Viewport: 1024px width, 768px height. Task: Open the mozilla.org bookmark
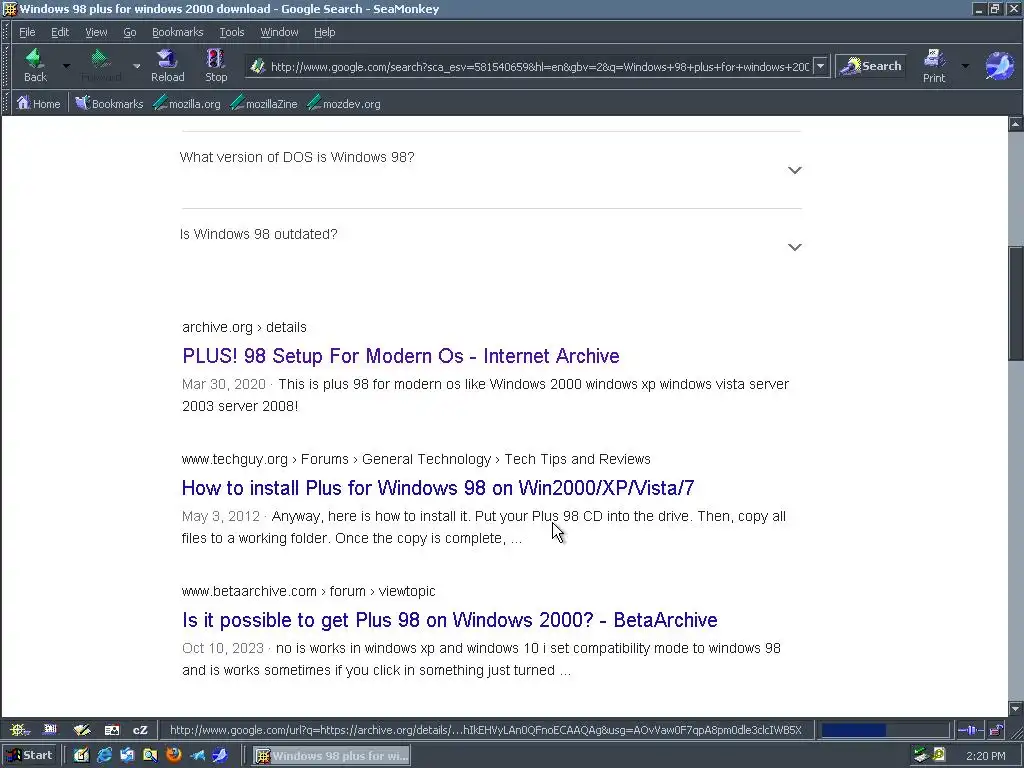tap(187, 103)
